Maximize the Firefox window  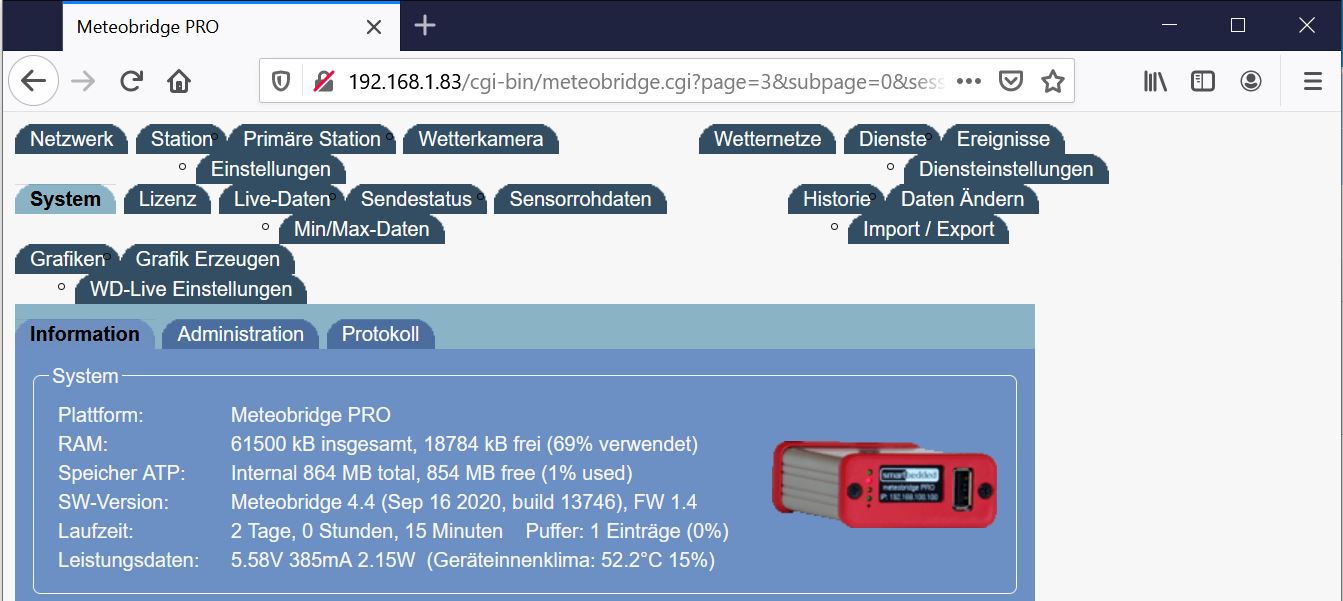(x=1238, y=26)
